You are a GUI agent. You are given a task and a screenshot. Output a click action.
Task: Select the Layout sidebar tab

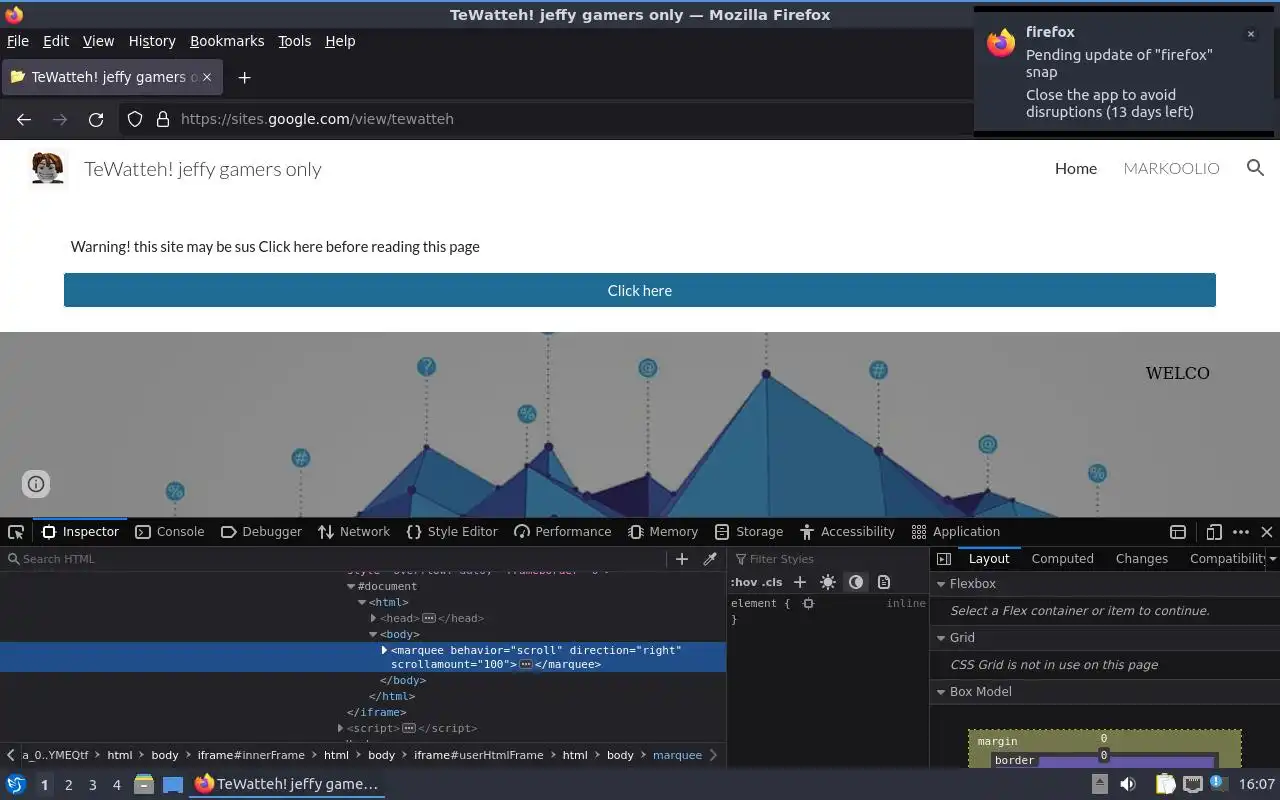tap(989, 559)
